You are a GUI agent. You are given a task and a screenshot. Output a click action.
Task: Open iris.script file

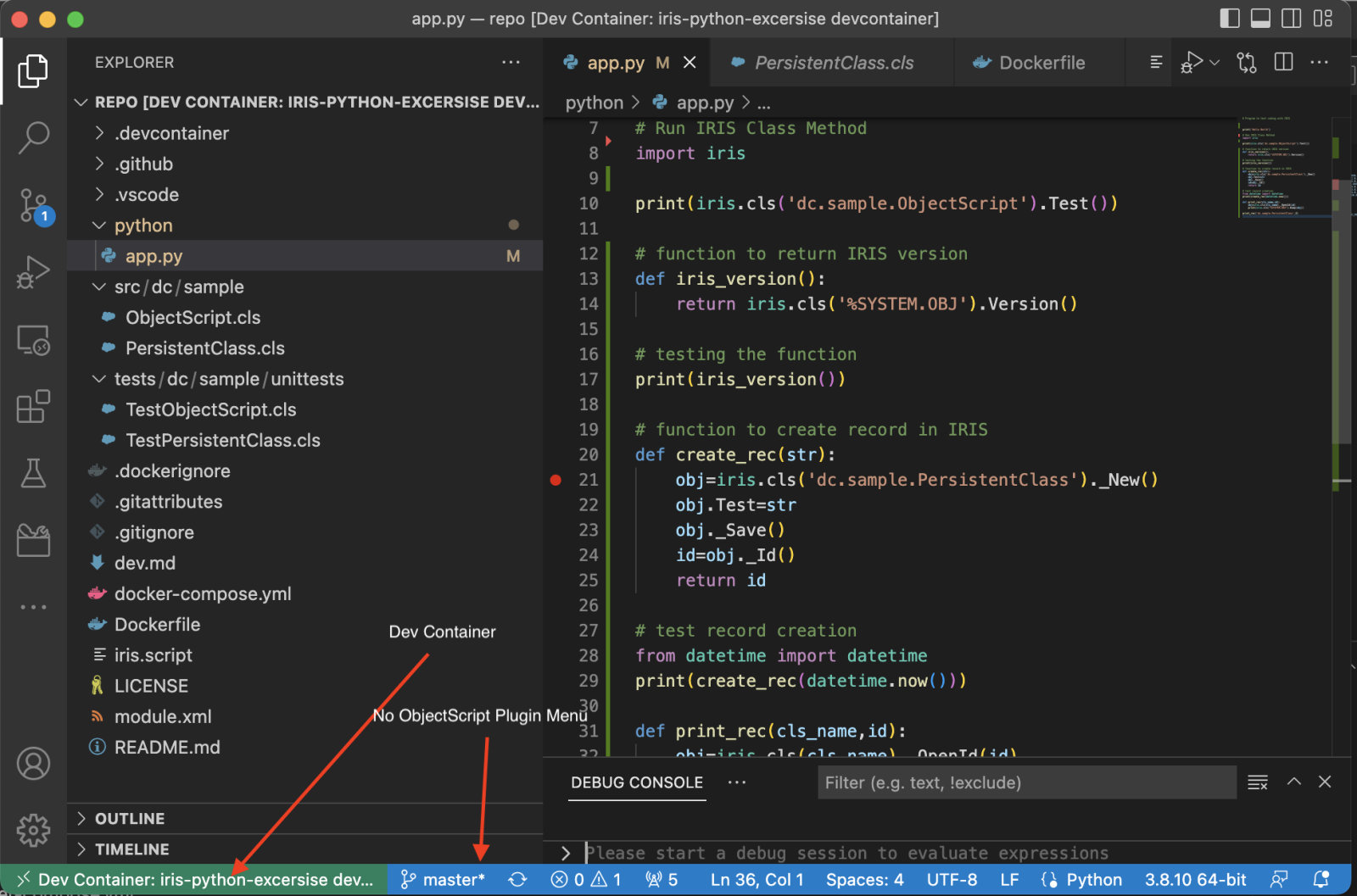click(x=305, y=655)
